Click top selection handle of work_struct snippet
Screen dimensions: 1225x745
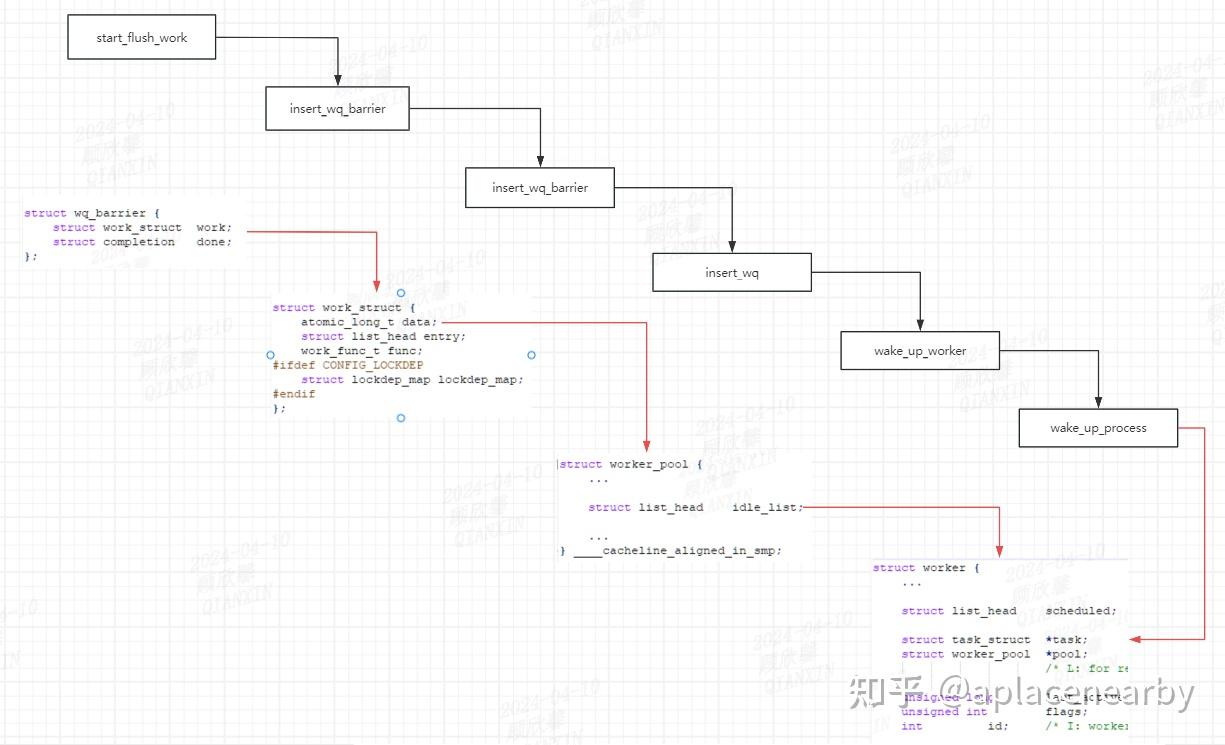401,292
